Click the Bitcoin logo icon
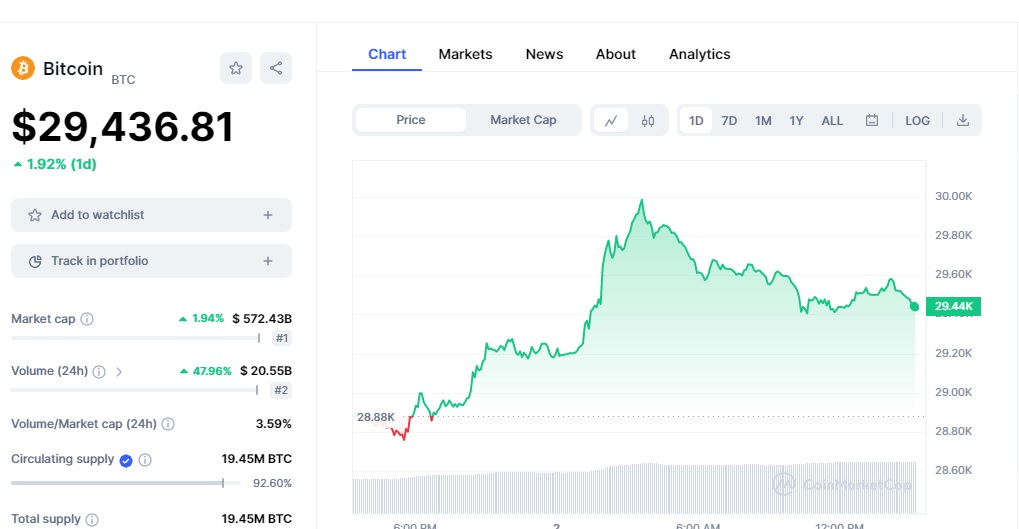Viewport: 1019px width, 529px height. pos(23,68)
